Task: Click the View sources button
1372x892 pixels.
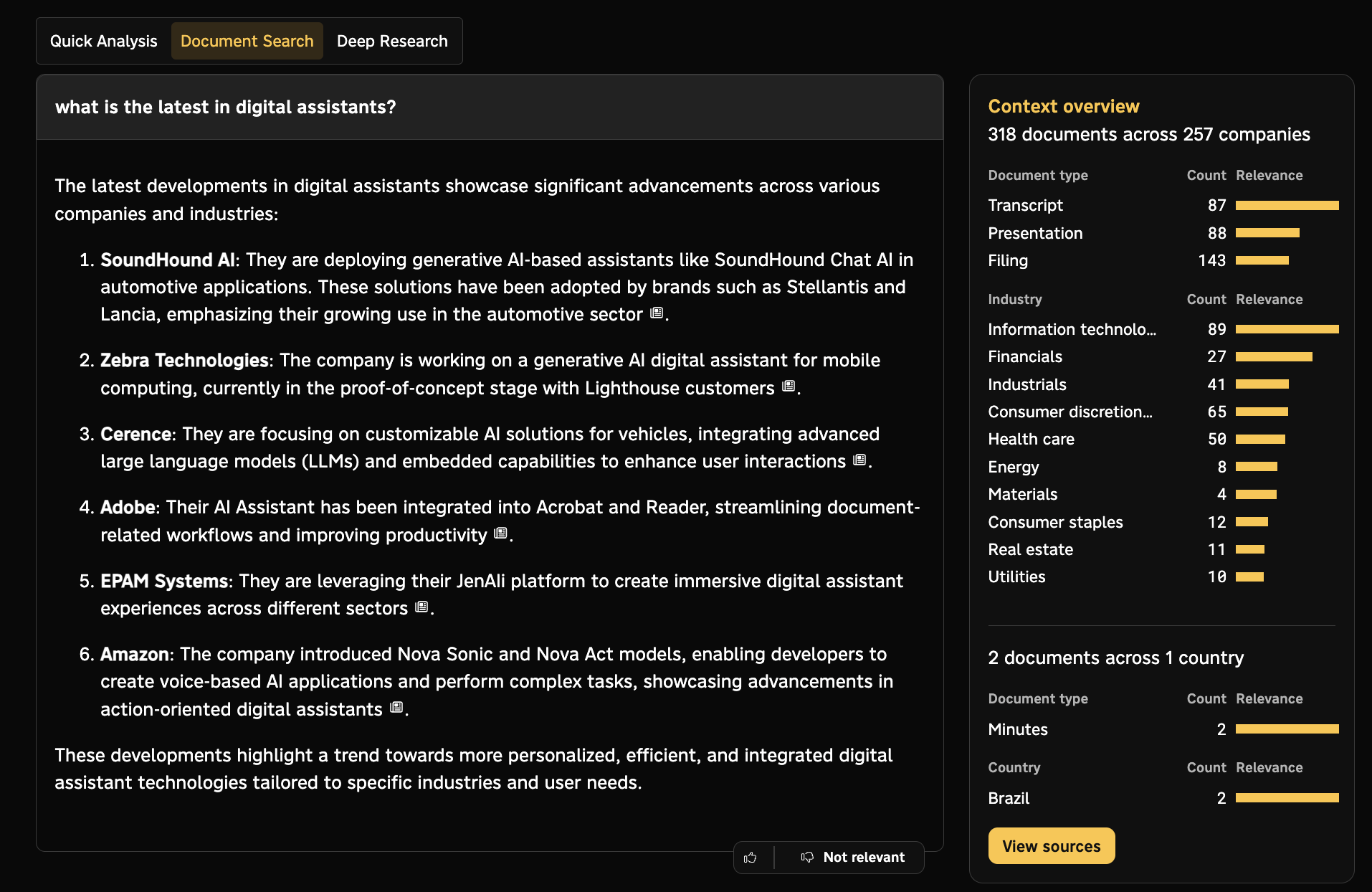Action: click(1051, 846)
